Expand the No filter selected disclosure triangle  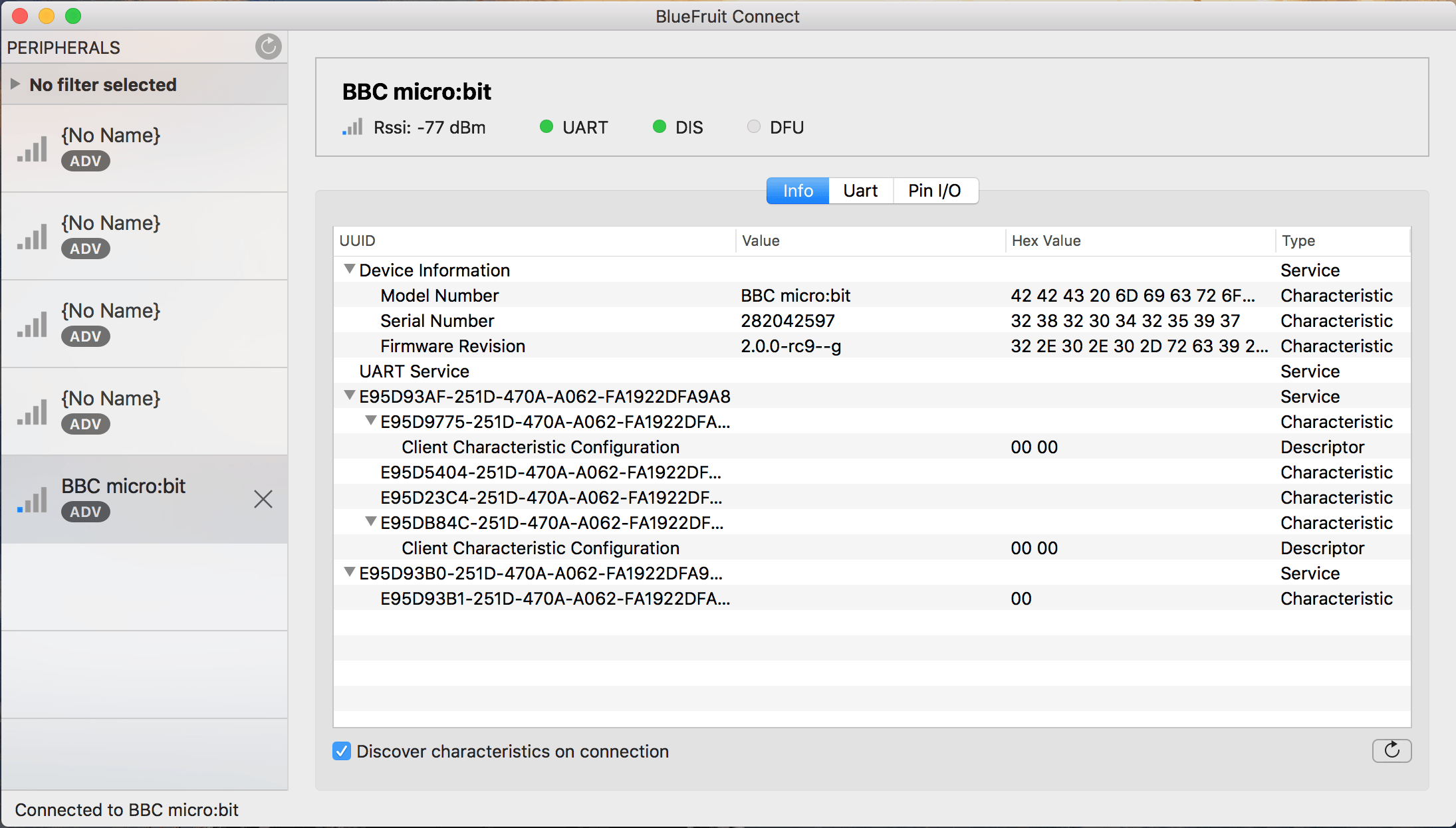tap(15, 84)
